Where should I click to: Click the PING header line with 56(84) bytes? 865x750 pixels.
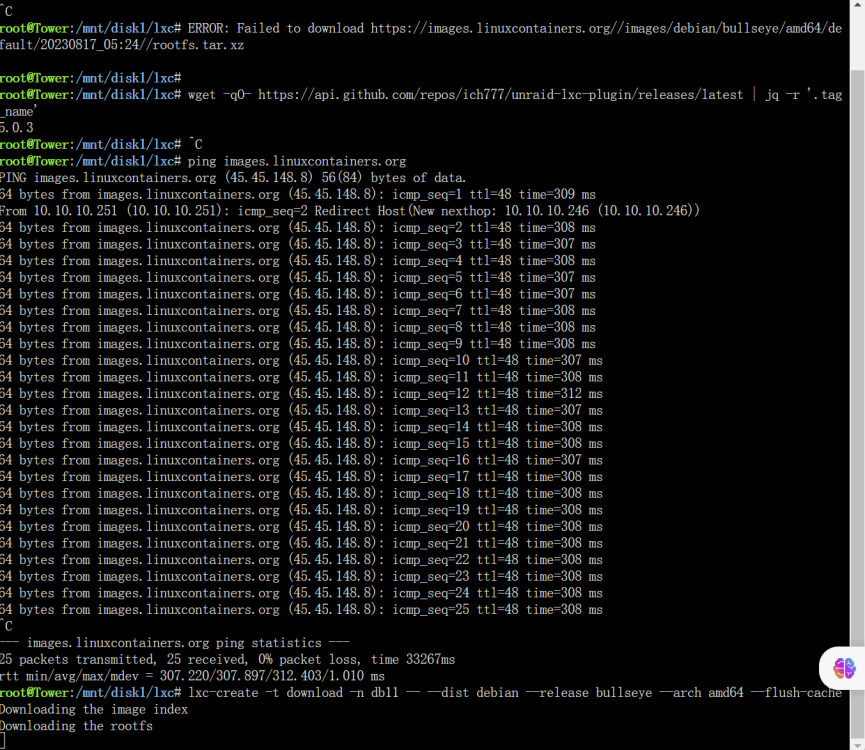tap(233, 178)
